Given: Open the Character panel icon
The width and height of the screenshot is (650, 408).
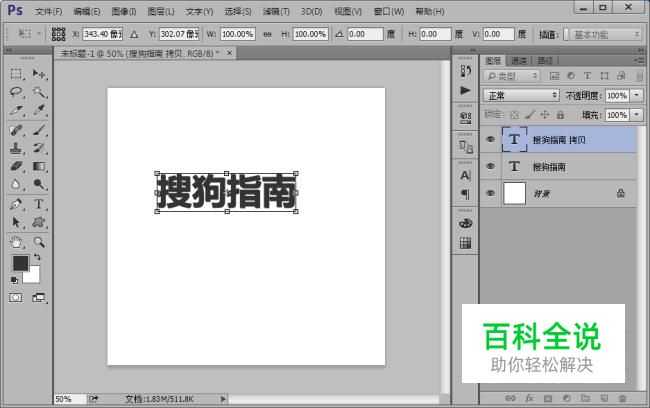Looking at the screenshot, I should (x=466, y=175).
